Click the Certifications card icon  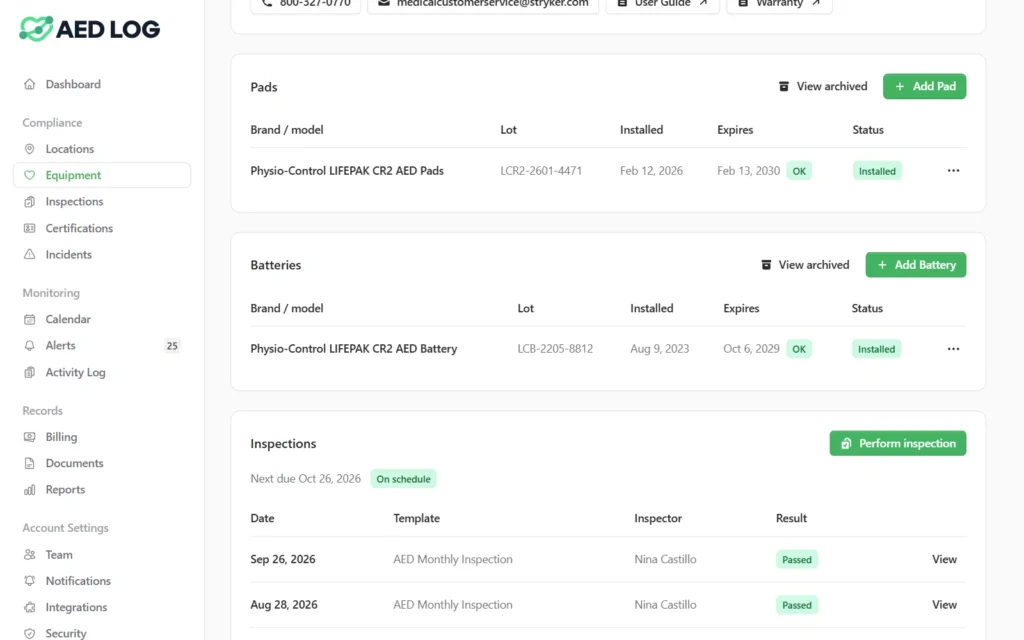tap(29, 228)
